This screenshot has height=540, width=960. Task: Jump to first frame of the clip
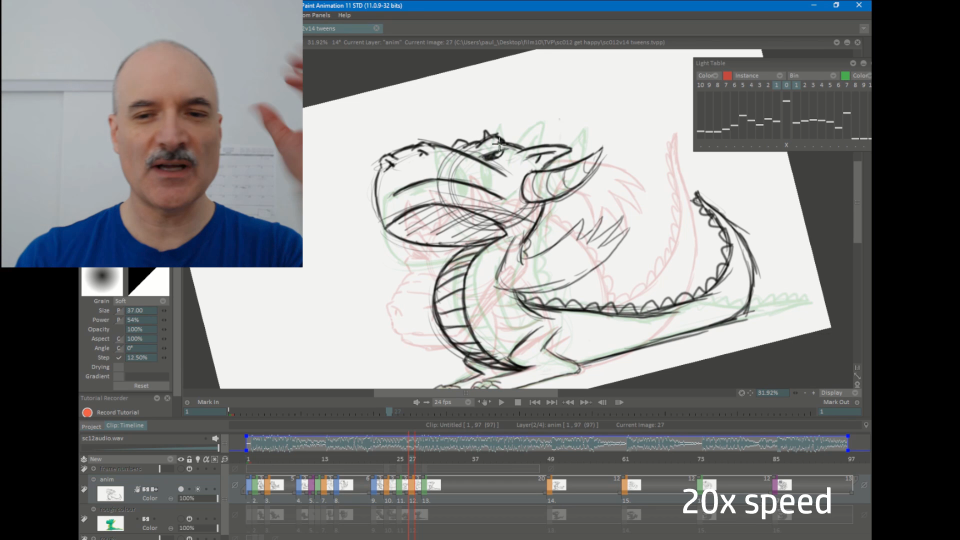pyautogui.click(x=534, y=402)
